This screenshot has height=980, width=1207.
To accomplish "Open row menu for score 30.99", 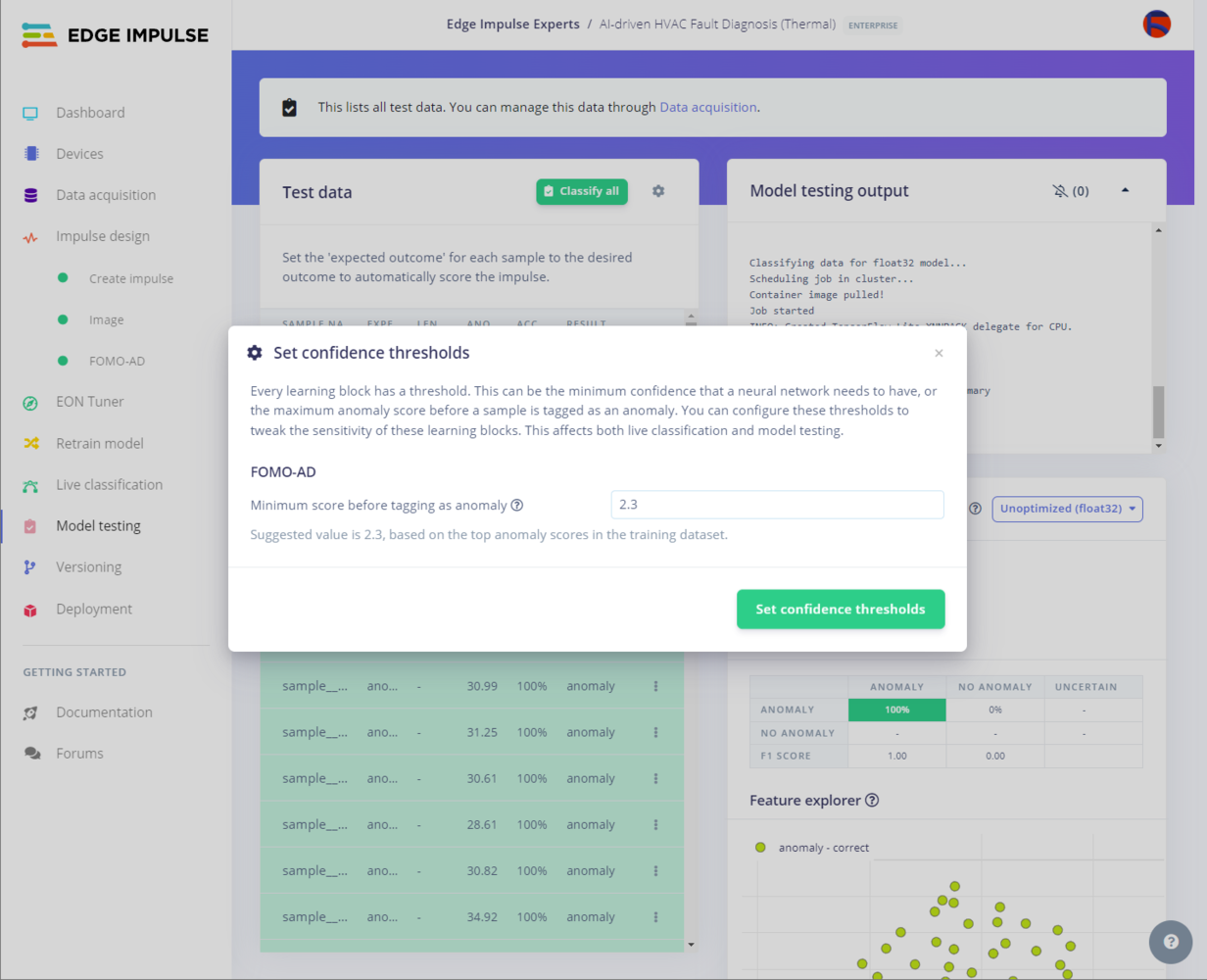I will 656,686.
